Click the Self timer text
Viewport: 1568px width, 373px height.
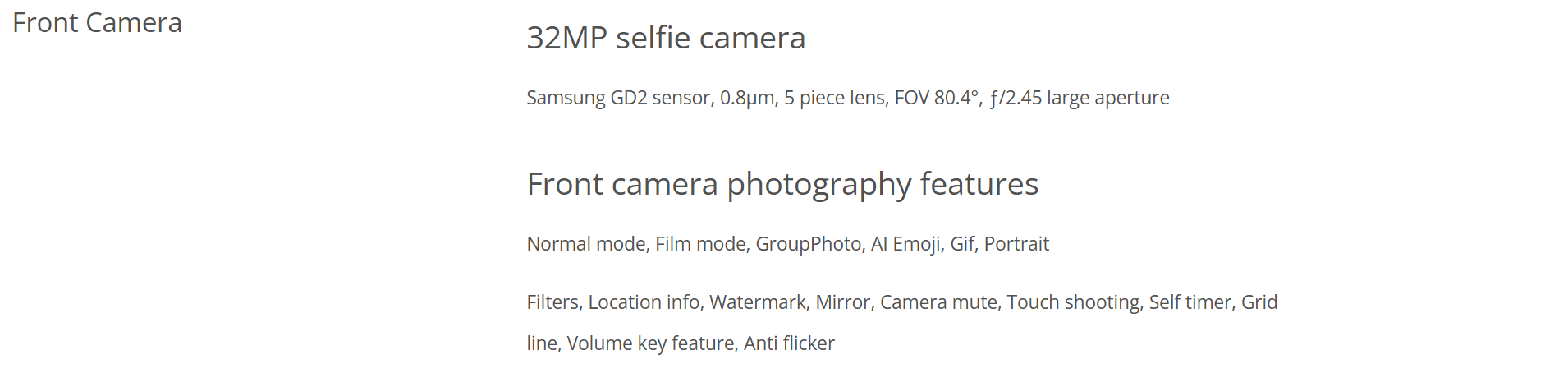[1190, 302]
